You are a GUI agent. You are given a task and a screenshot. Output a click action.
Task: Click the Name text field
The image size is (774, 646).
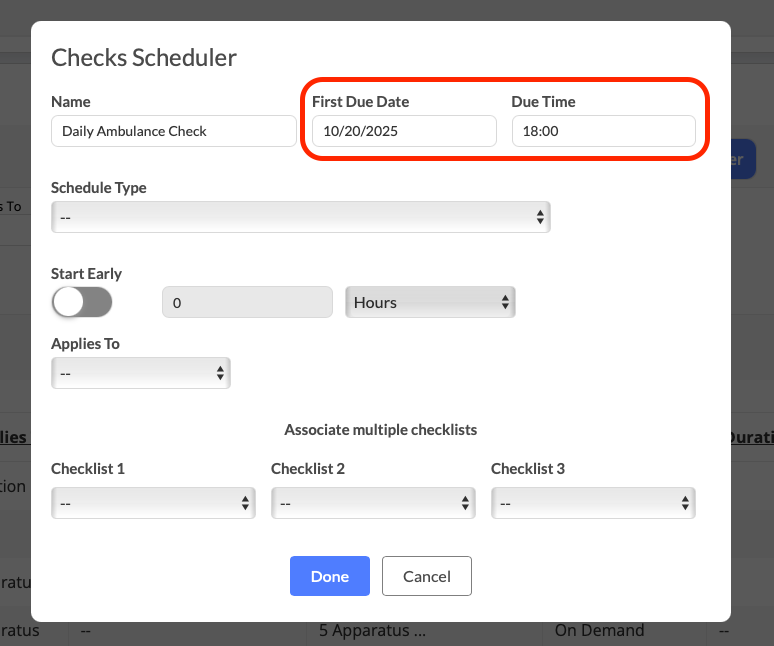(x=173, y=131)
